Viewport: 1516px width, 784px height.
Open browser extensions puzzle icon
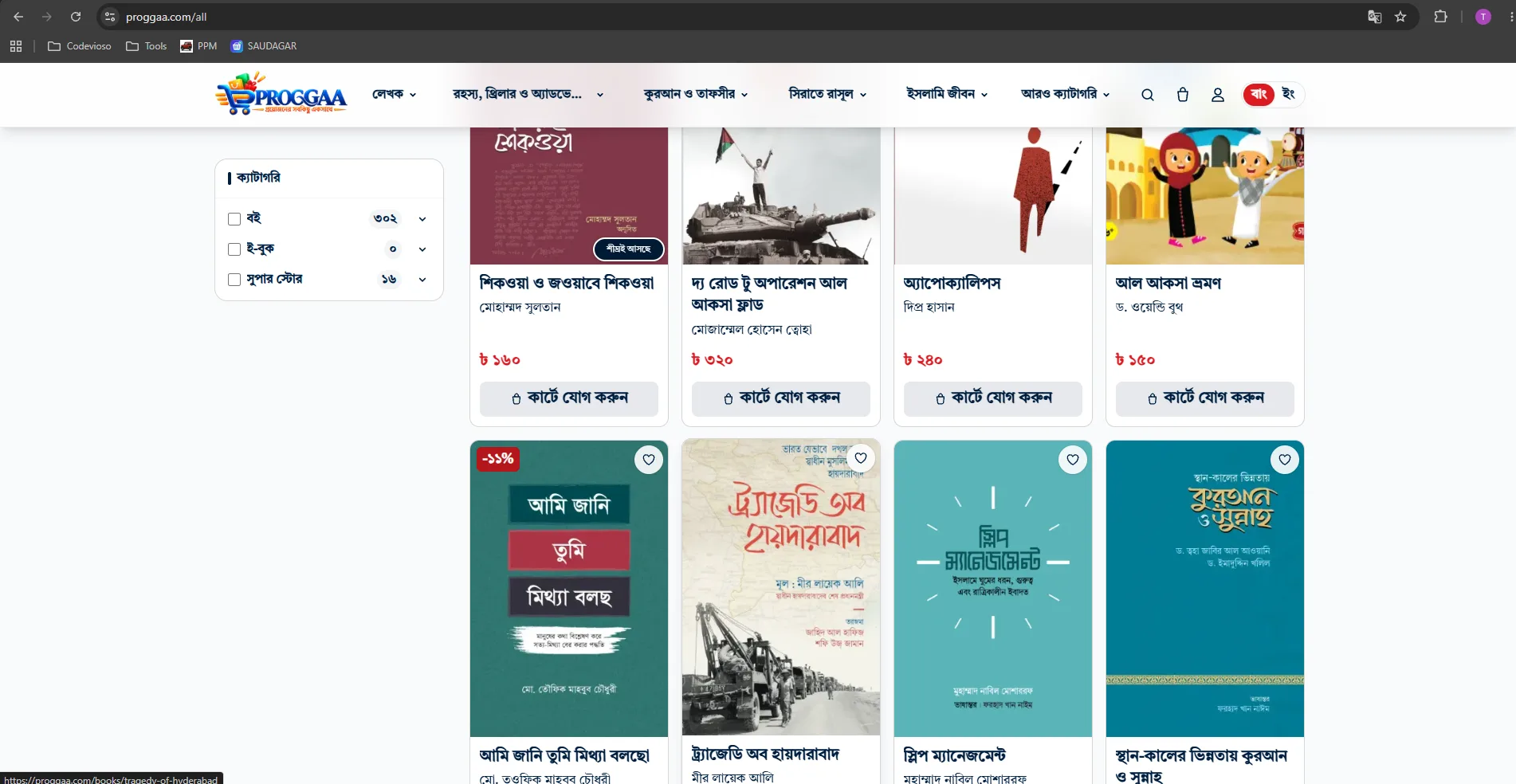(1440, 17)
